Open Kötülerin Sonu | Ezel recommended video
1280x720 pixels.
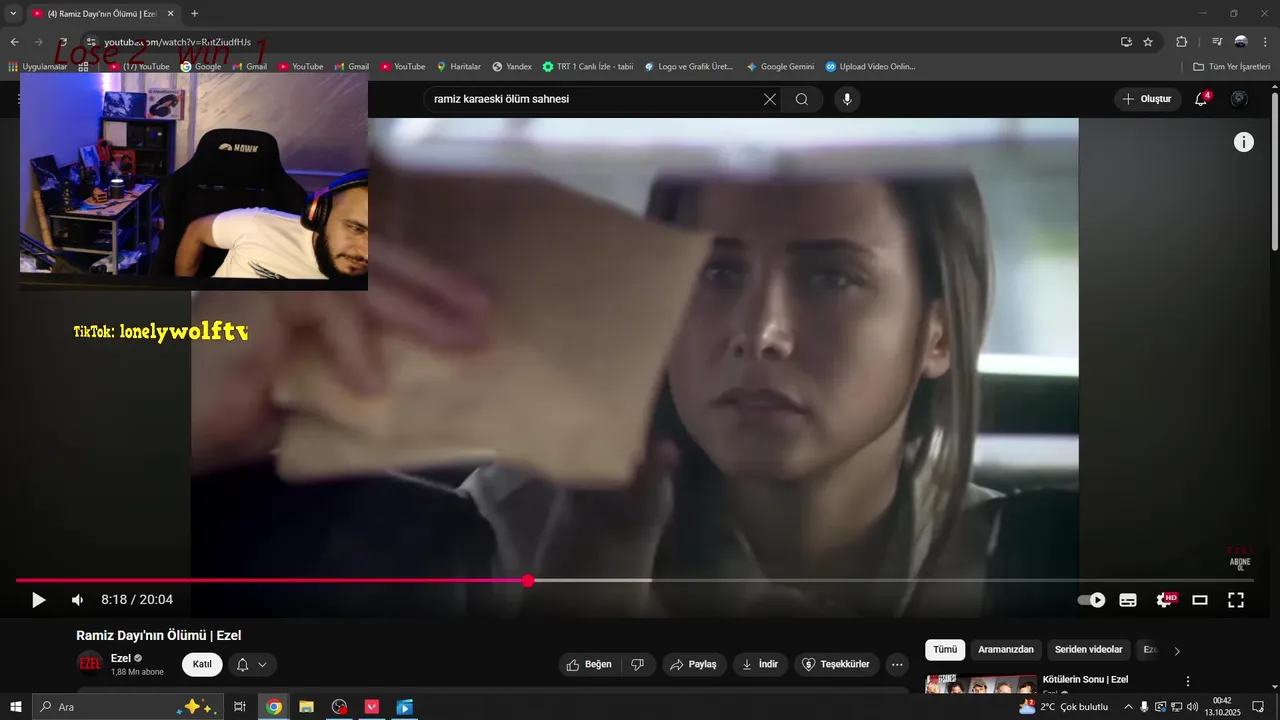[x=1085, y=680]
